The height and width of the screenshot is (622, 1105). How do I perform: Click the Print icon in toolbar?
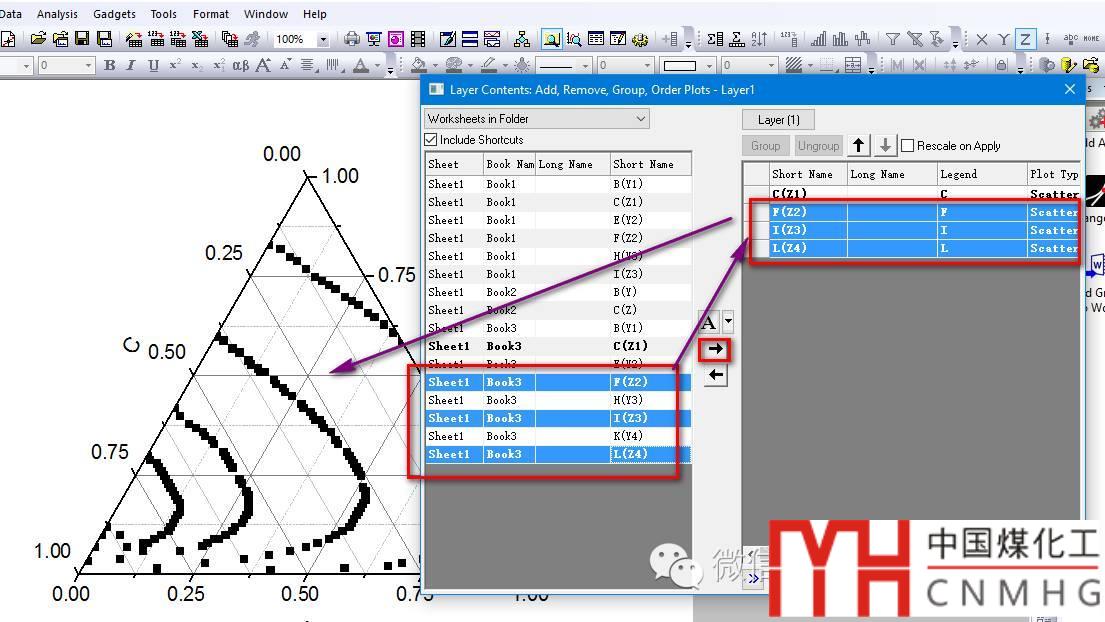(x=352, y=39)
